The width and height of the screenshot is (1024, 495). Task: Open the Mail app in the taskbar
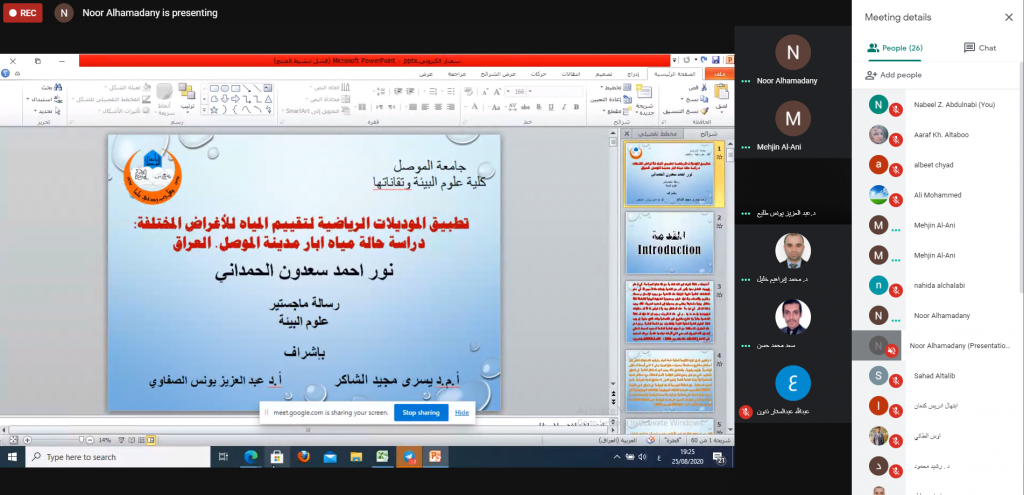pyautogui.click(x=330, y=457)
